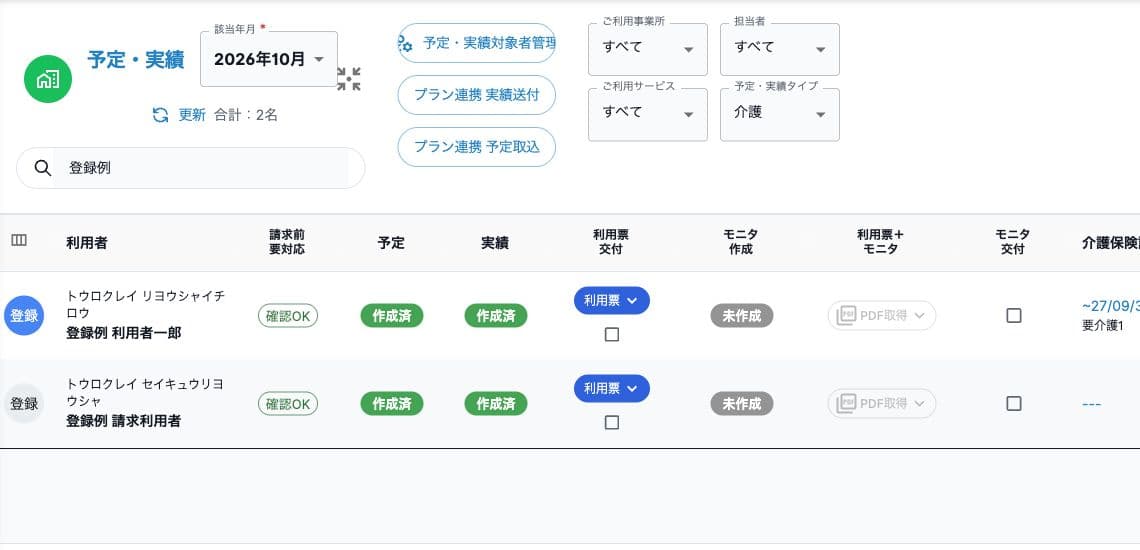Image resolution: width=1140 pixels, height=550 pixels.
Task: Click the 利用票+モニタ column header
Action: pos(880,242)
